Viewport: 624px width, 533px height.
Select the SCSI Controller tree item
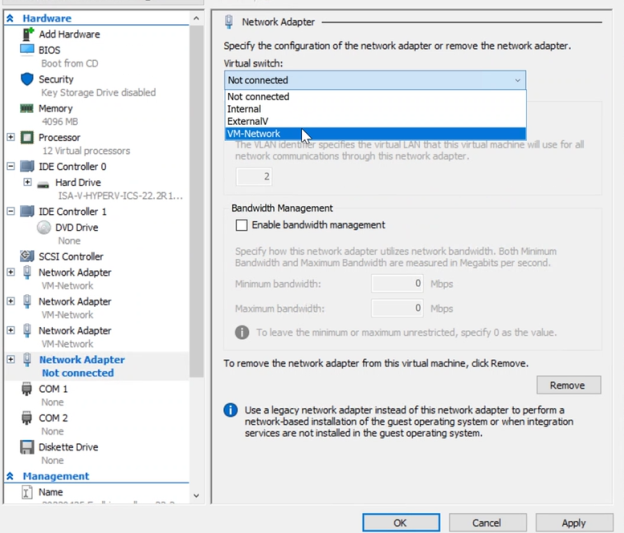click(71, 256)
